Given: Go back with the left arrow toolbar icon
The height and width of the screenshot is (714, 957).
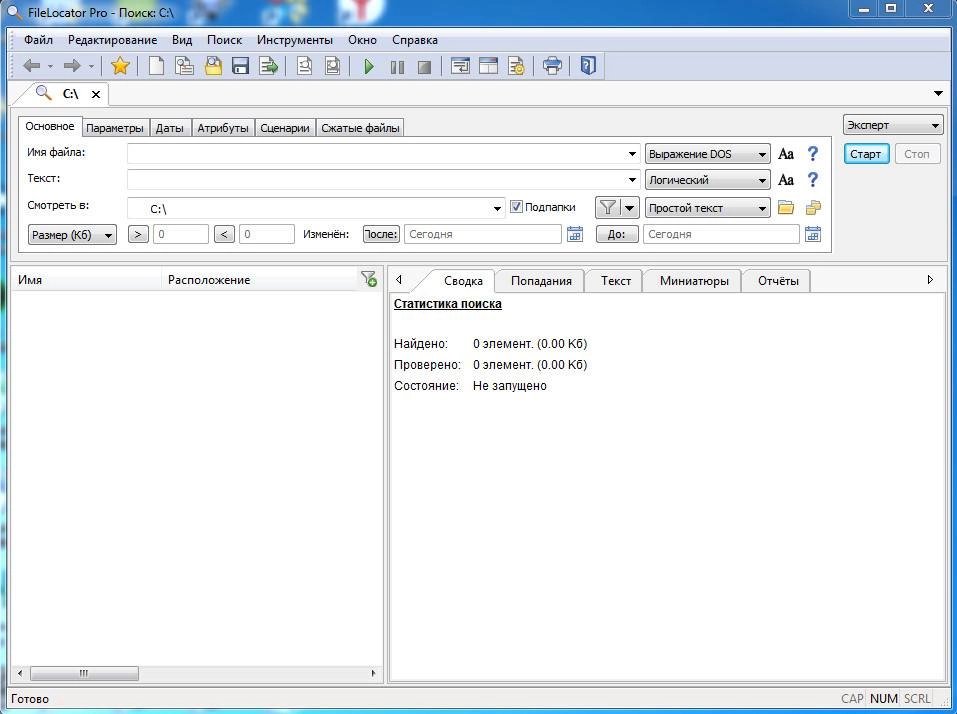Looking at the screenshot, I should coord(31,66).
